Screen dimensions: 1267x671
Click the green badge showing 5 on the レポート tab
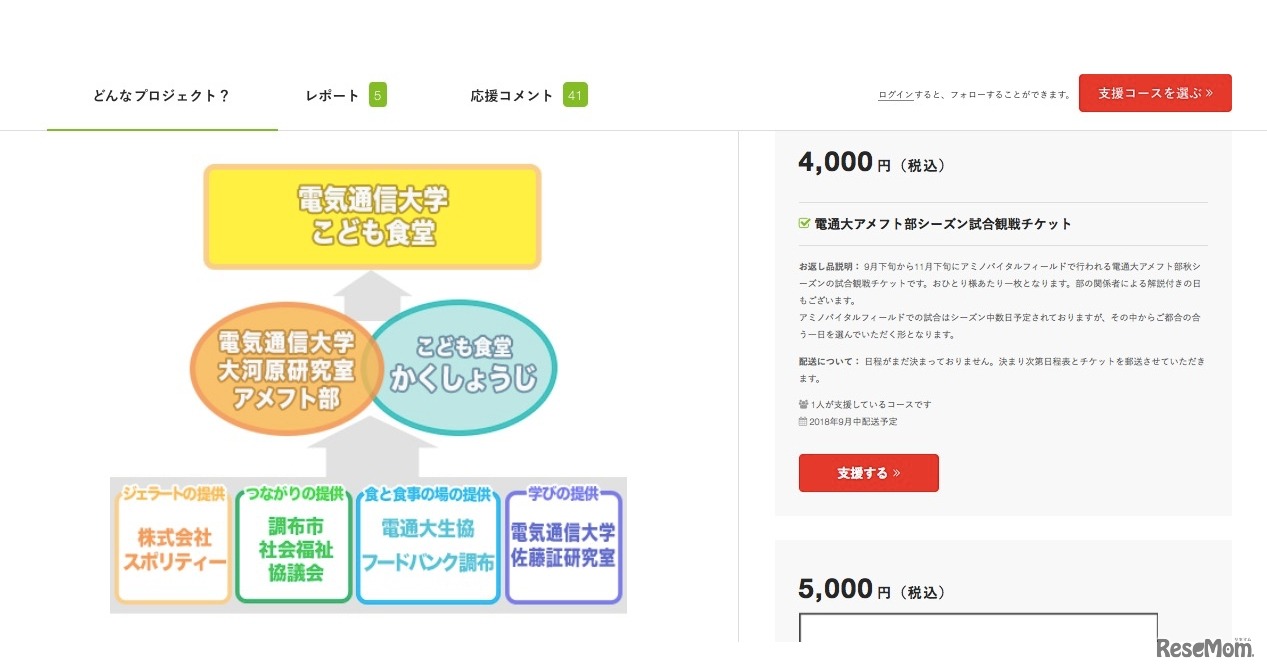377,95
